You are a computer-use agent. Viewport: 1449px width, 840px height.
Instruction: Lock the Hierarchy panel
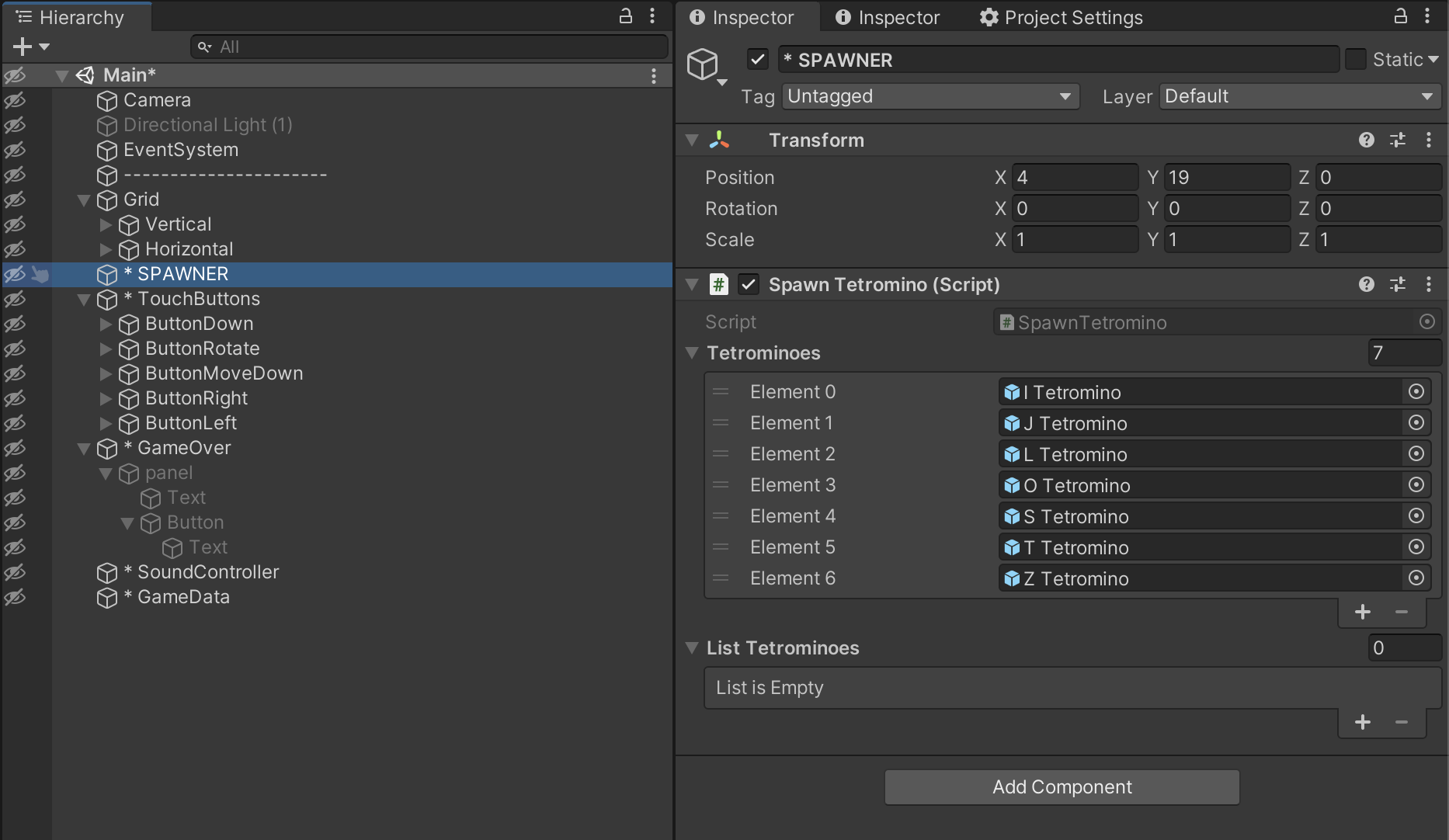pyautogui.click(x=625, y=16)
